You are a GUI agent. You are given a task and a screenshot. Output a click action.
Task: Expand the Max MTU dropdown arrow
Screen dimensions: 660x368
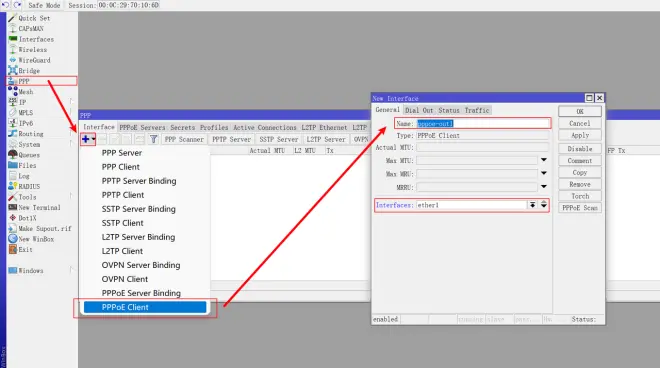pos(544,160)
